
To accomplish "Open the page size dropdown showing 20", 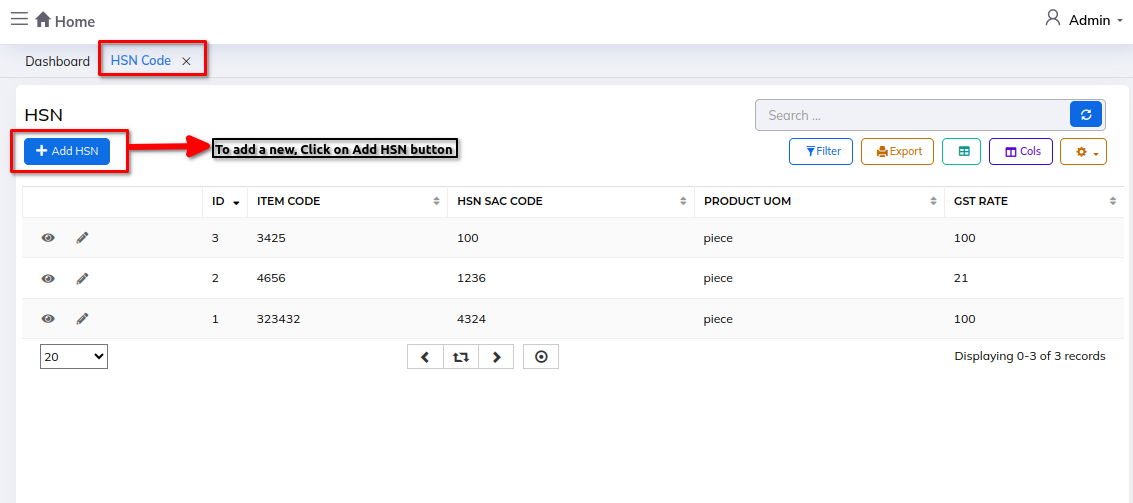I will [x=74, y=356].
